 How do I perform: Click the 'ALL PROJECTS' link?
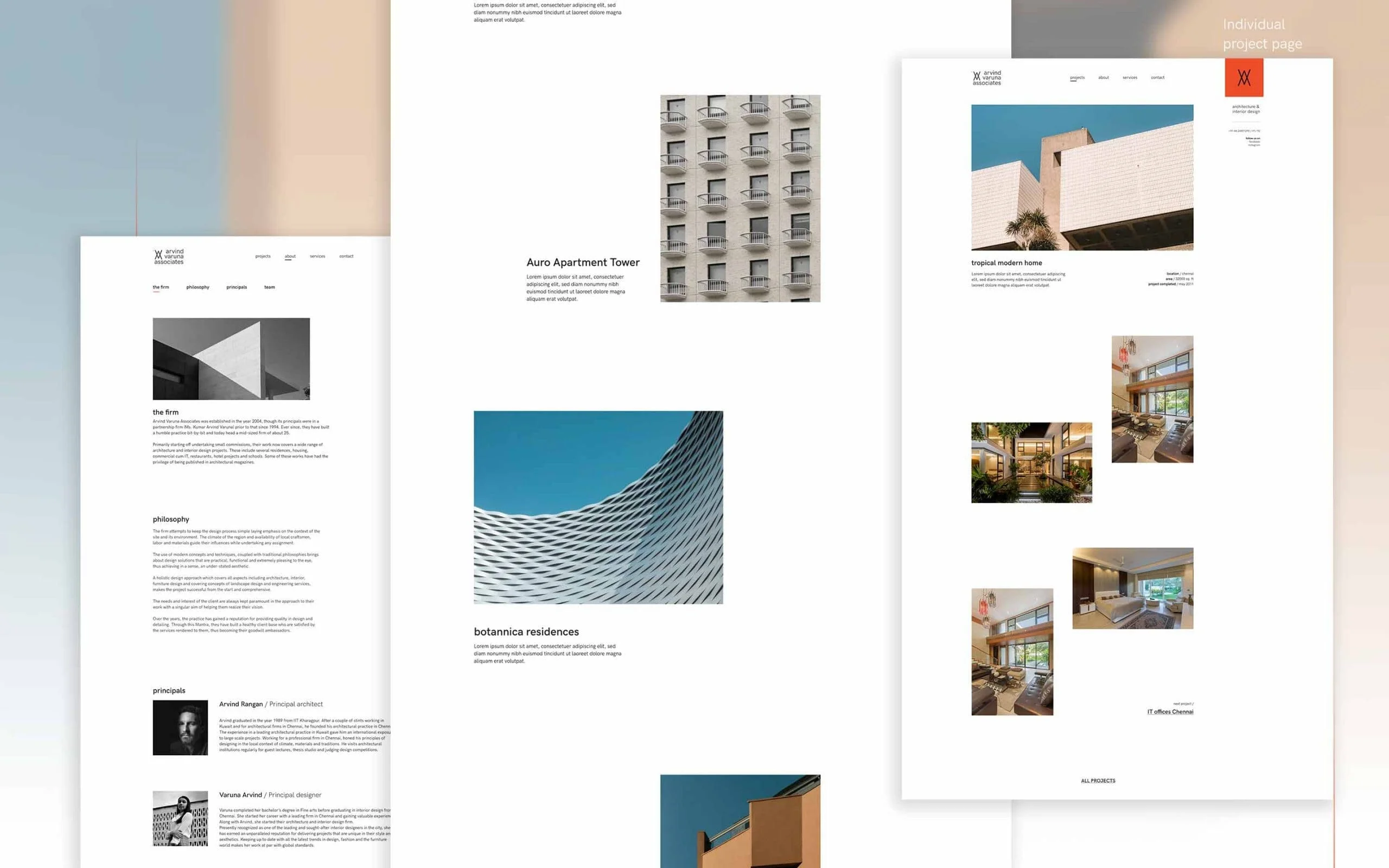(1098, 781)
